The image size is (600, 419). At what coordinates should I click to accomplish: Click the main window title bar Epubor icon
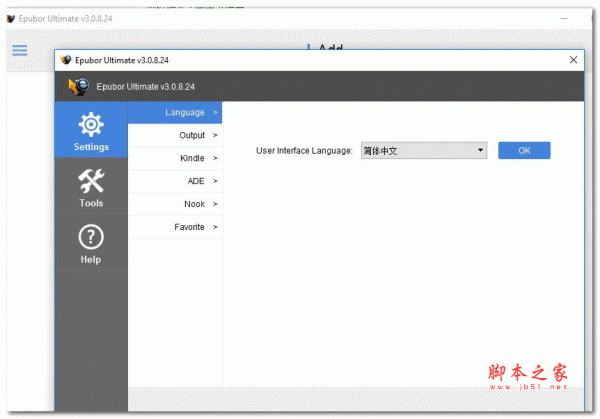click(x=11, y=18)
